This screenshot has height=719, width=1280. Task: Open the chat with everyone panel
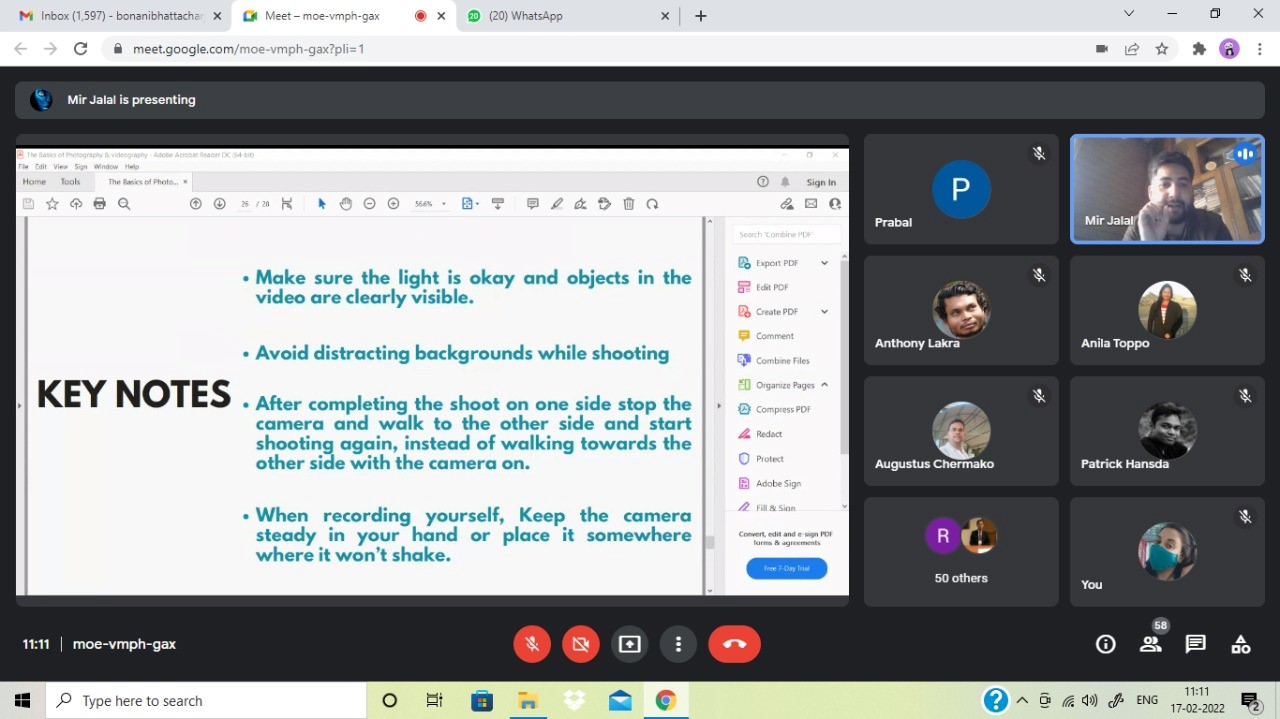tap(1195, 644)
